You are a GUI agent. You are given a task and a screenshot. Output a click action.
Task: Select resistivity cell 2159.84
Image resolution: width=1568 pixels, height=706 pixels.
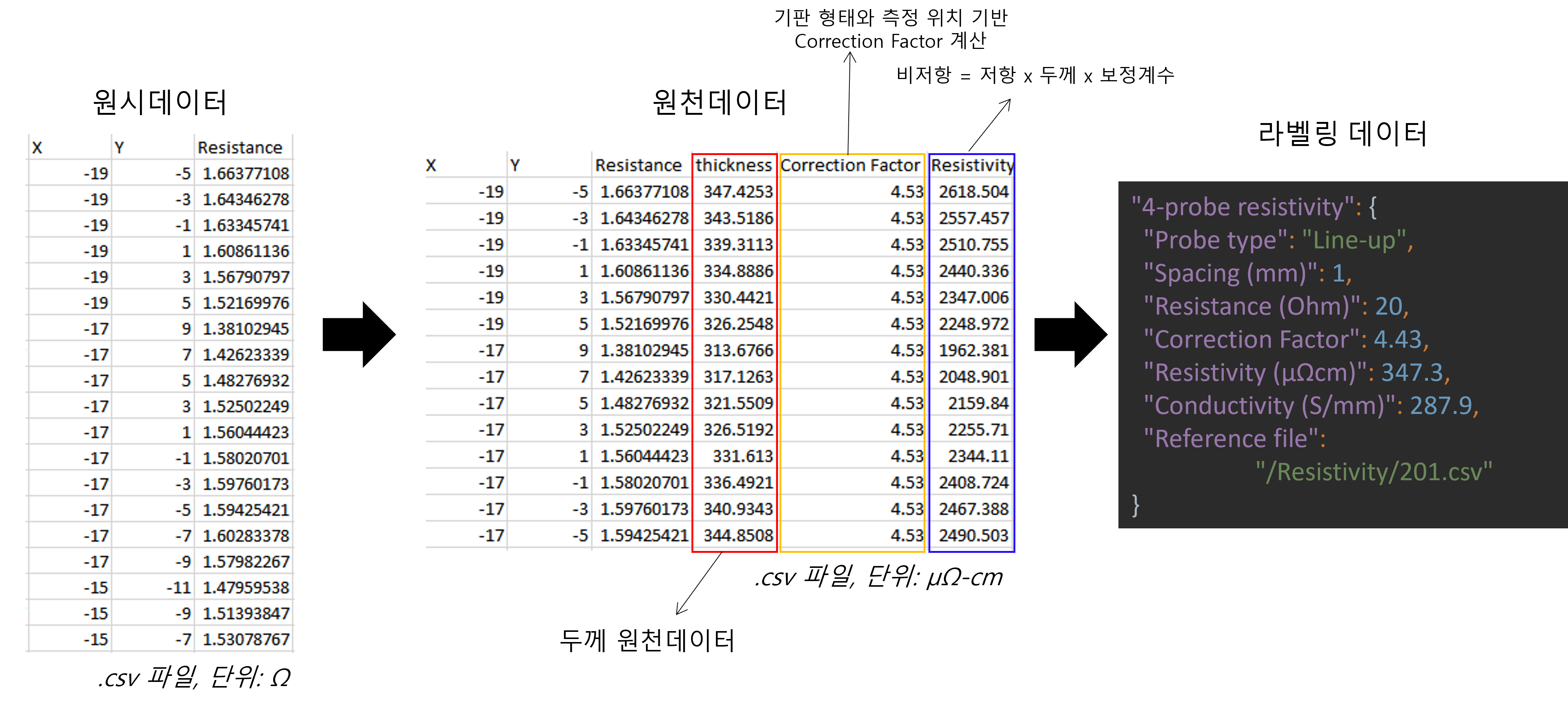tap(978, 403)
